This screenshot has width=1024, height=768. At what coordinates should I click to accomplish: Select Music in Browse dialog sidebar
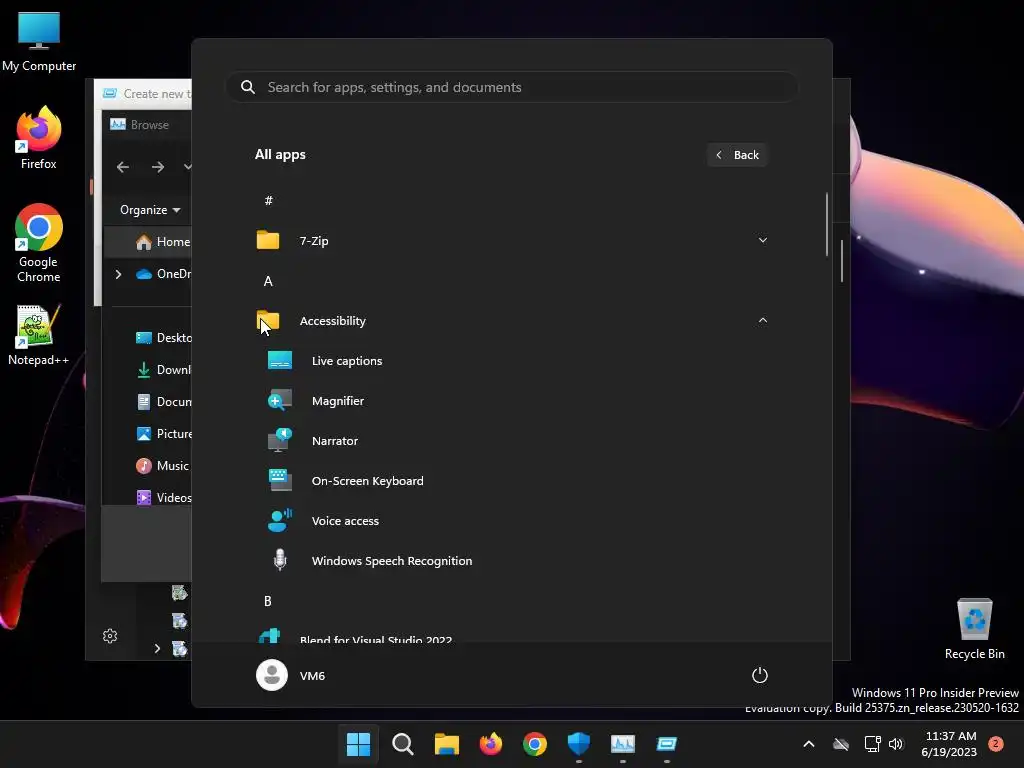coord(162,466)
